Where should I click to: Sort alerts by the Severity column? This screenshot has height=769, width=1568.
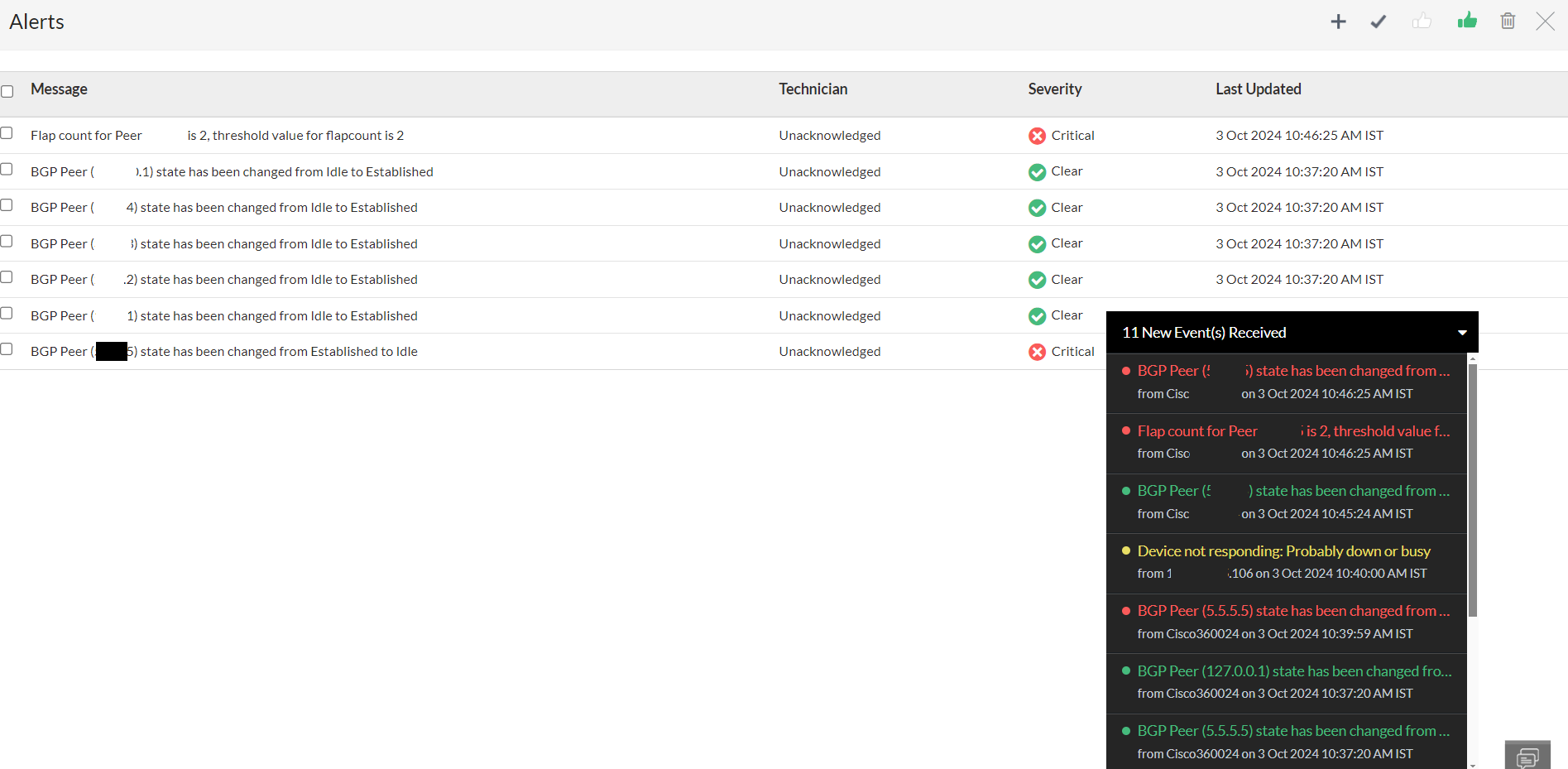(1054, 89)
